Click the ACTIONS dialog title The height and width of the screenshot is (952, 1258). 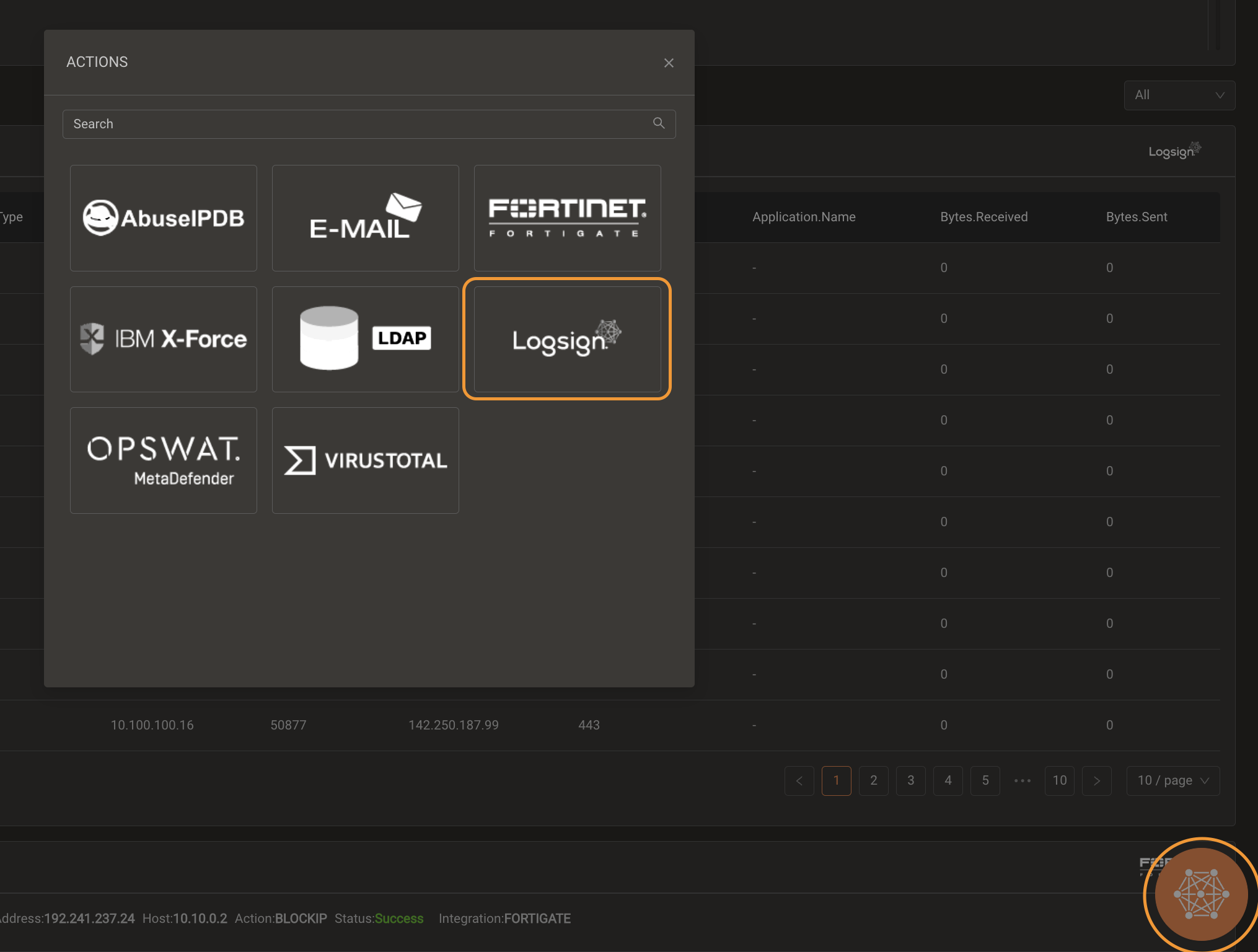(97, 62)
